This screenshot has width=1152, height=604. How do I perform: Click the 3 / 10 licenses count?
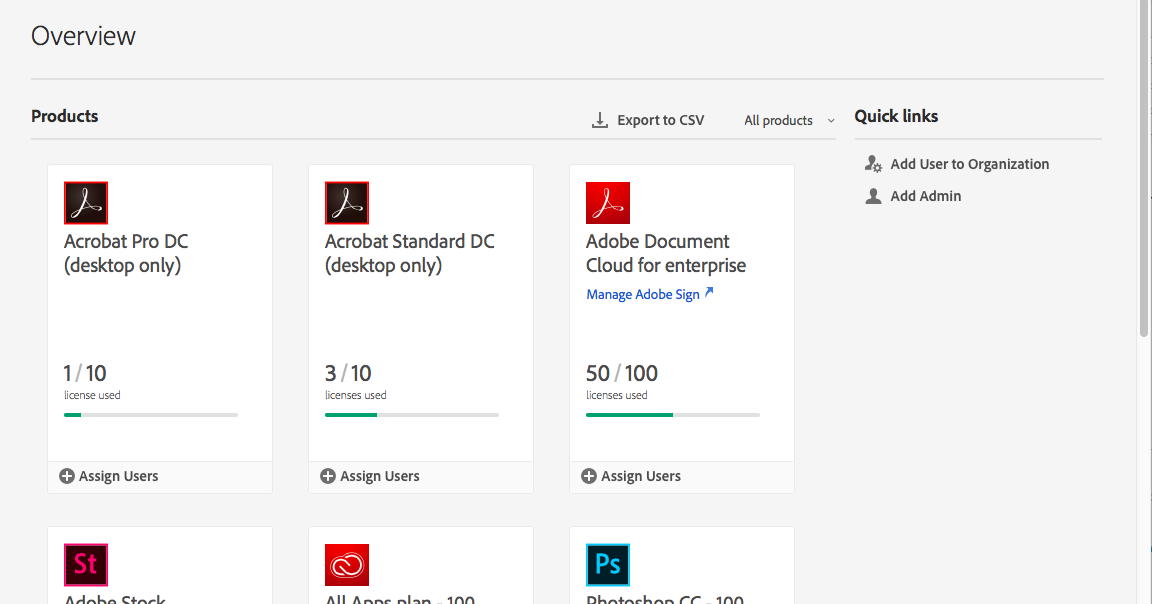[x=348, y=373]
